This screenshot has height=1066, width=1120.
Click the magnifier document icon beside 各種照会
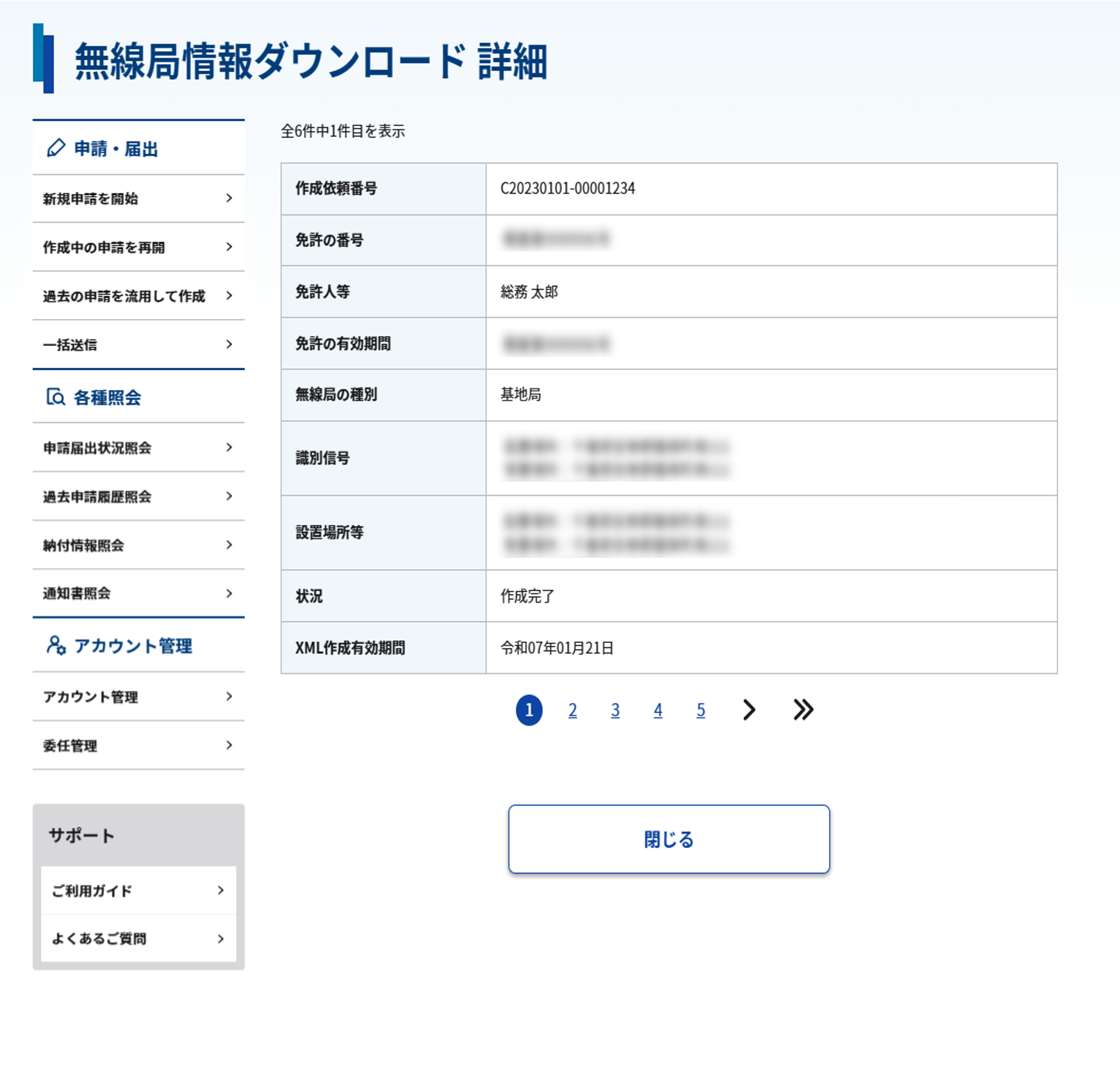(56, 397)
